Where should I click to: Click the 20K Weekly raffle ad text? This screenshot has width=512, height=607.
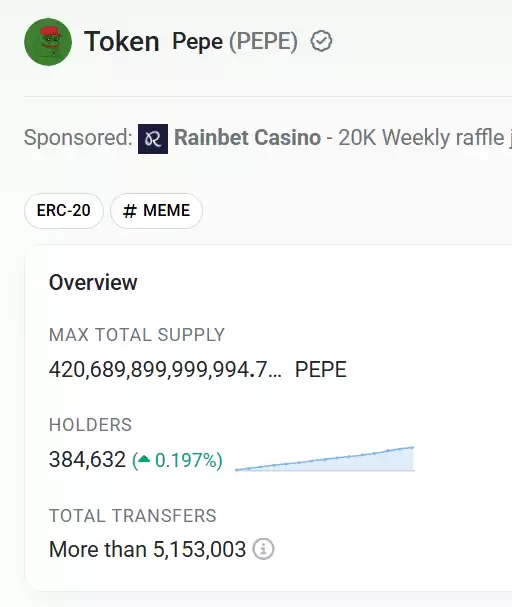[425, 138]
